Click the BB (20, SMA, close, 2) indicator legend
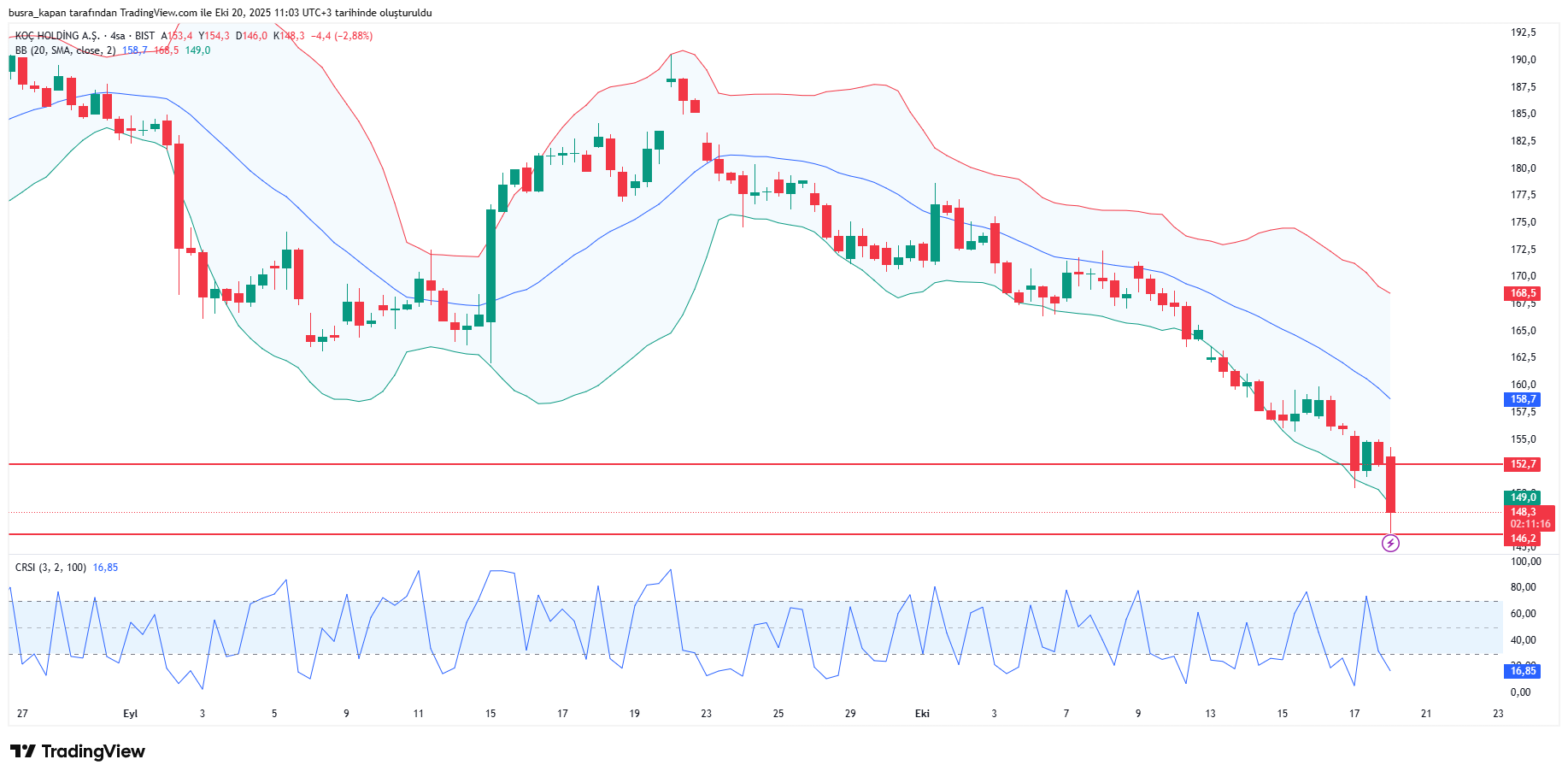This screenshot has height=777, width=1568. (x=65, y=50)
